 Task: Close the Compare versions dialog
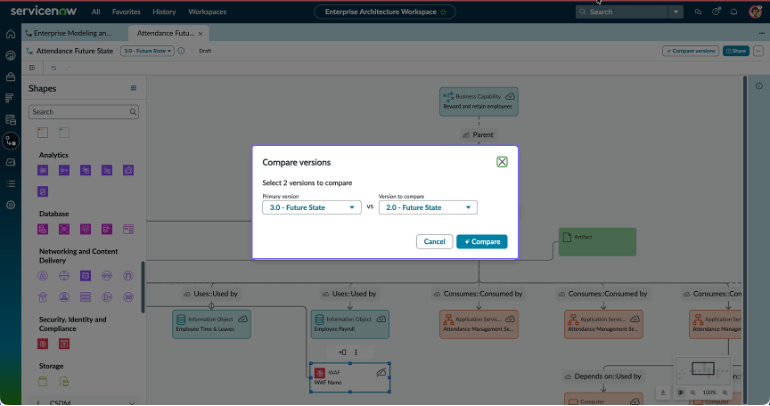coord(501,162)
